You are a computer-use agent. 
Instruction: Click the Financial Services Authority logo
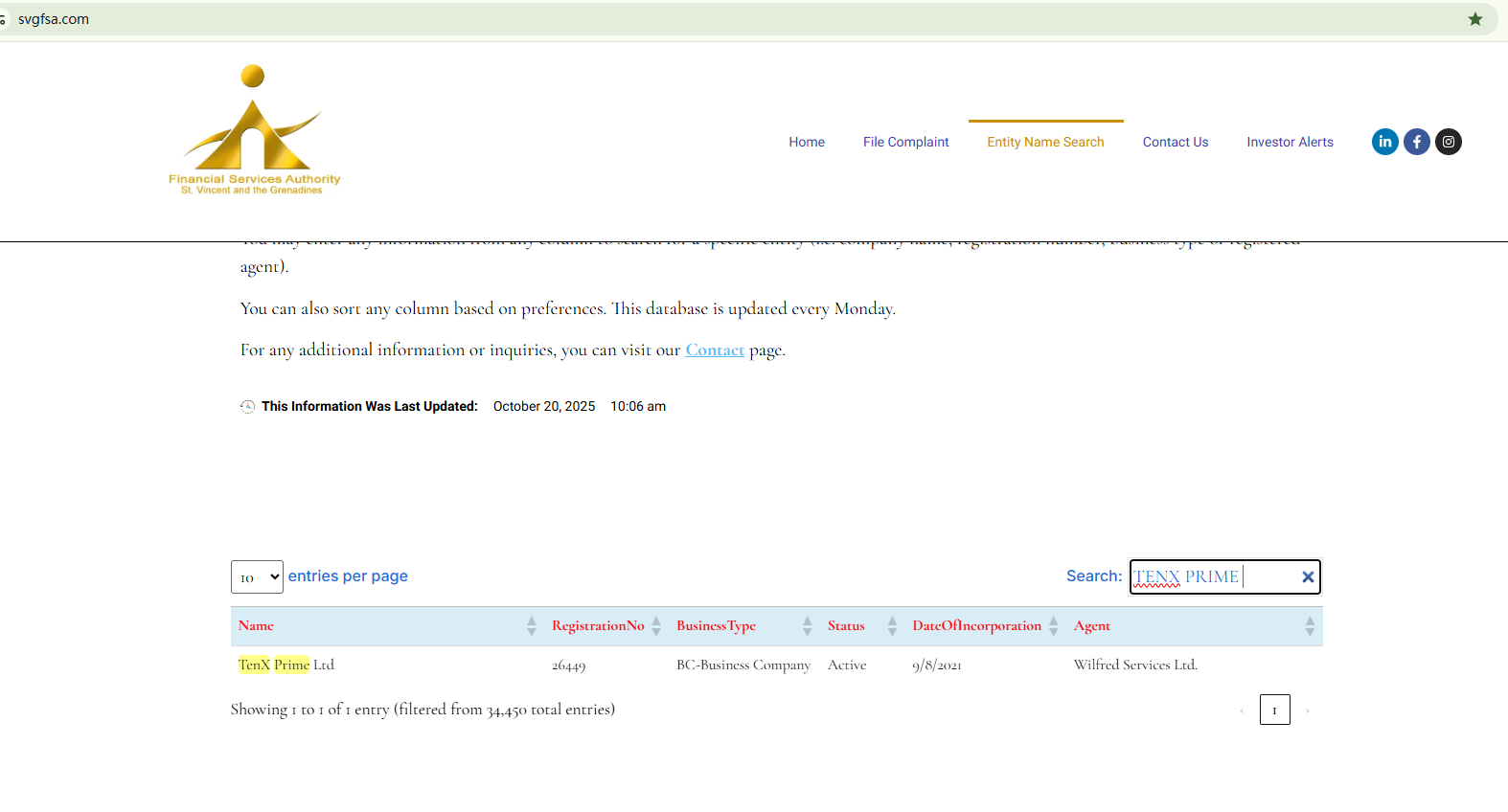pos(254,131)
